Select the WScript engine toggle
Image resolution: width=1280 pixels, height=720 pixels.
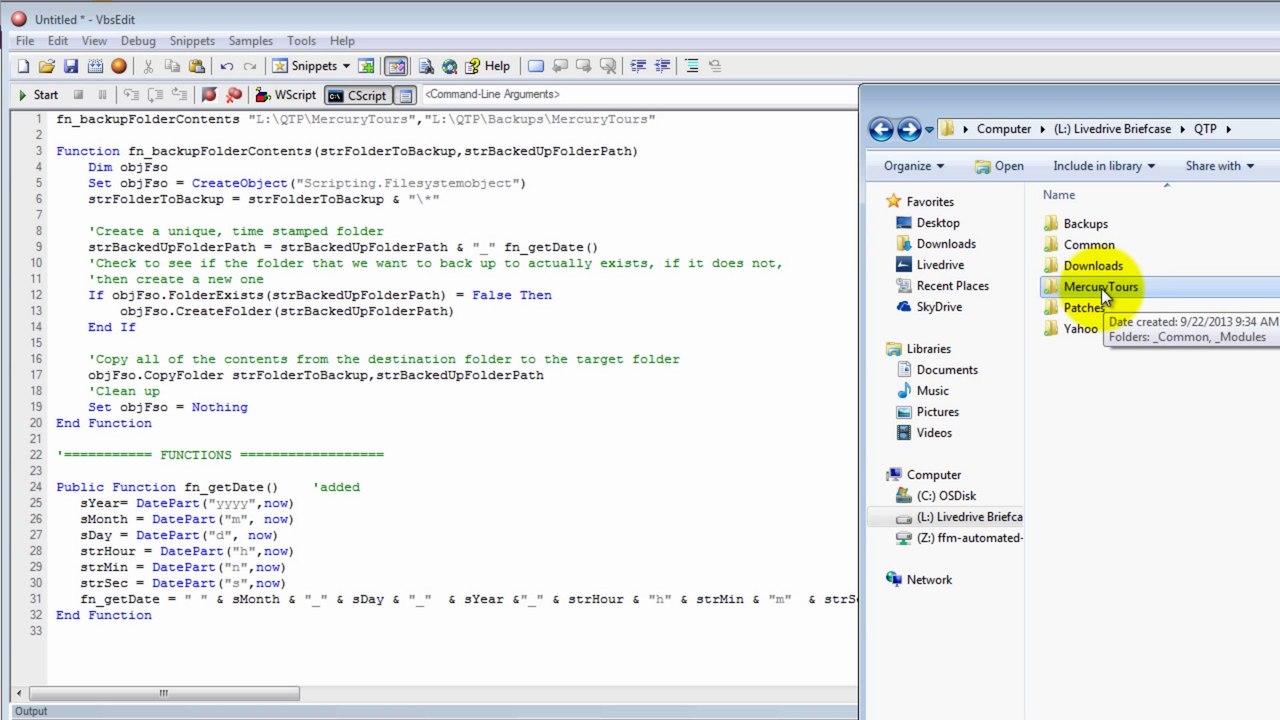pyautogui.click(x=286, y=95)
